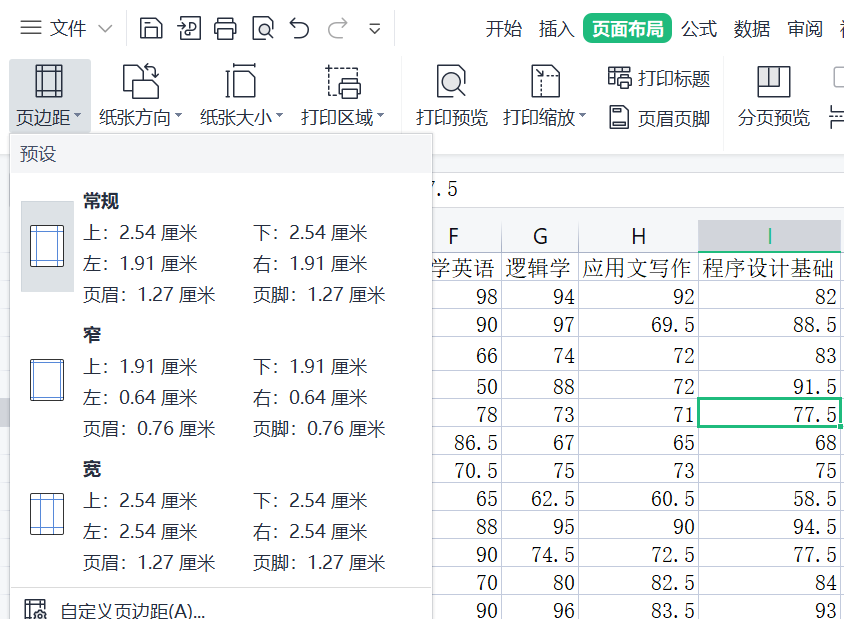Select the 常规 margin preset

point(221,247)
